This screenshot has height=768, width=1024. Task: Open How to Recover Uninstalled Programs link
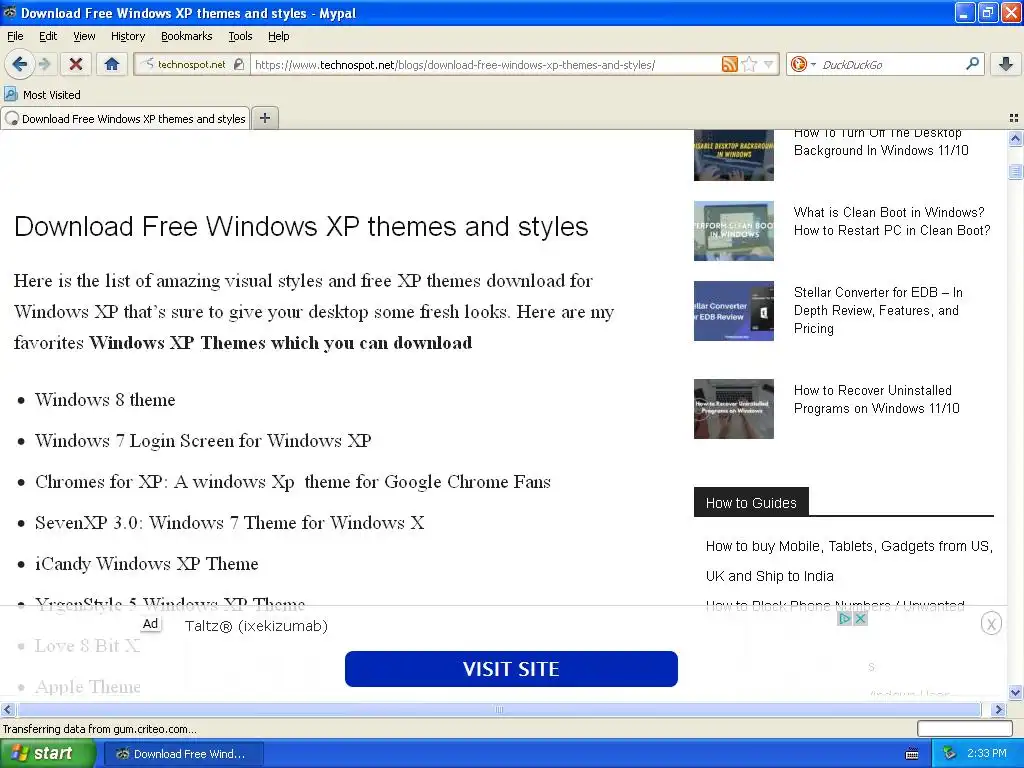pyautogui.click(x=876, y=399)
